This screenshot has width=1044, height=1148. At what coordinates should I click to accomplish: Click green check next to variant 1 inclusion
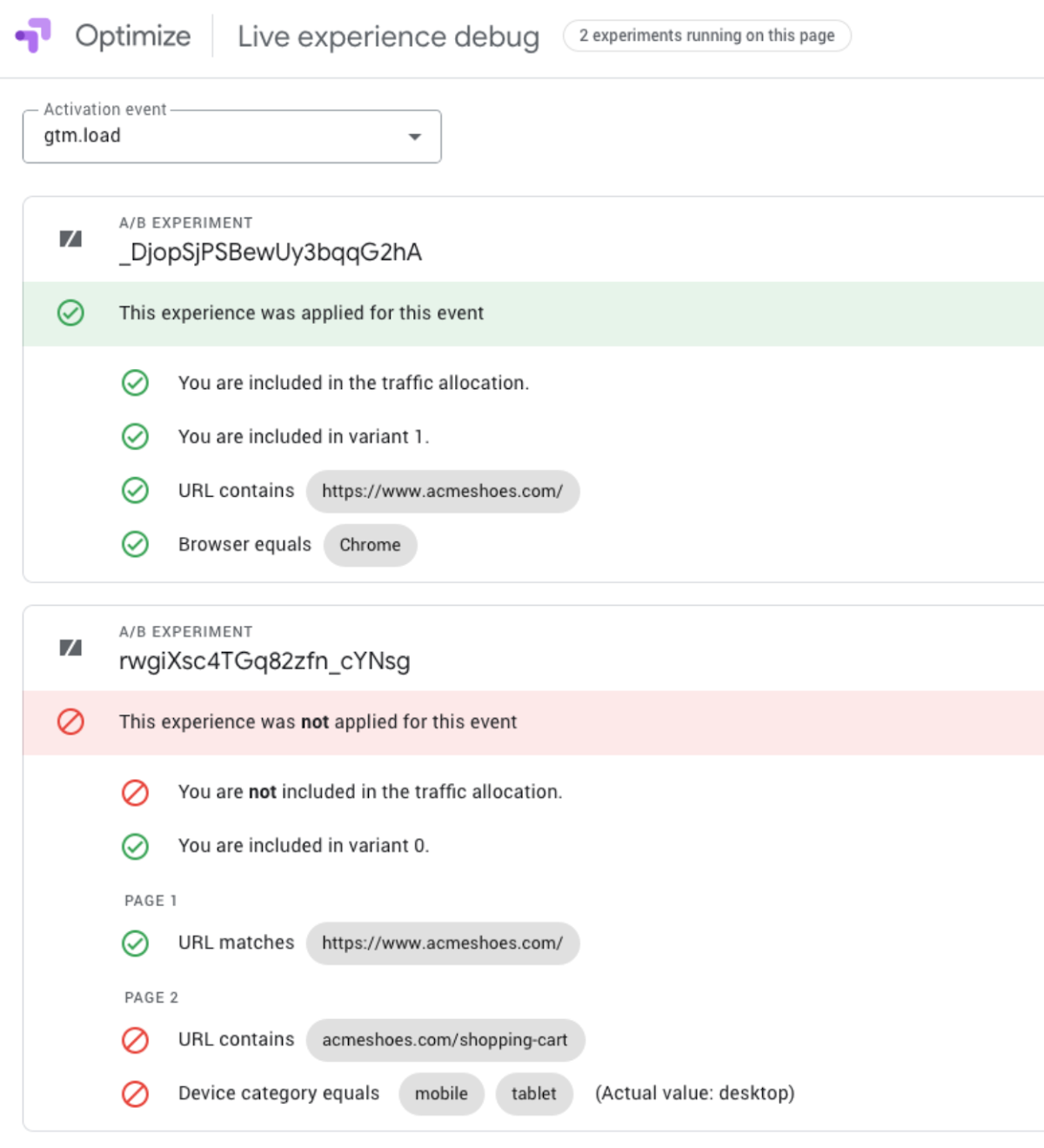(x=135, y=436)
